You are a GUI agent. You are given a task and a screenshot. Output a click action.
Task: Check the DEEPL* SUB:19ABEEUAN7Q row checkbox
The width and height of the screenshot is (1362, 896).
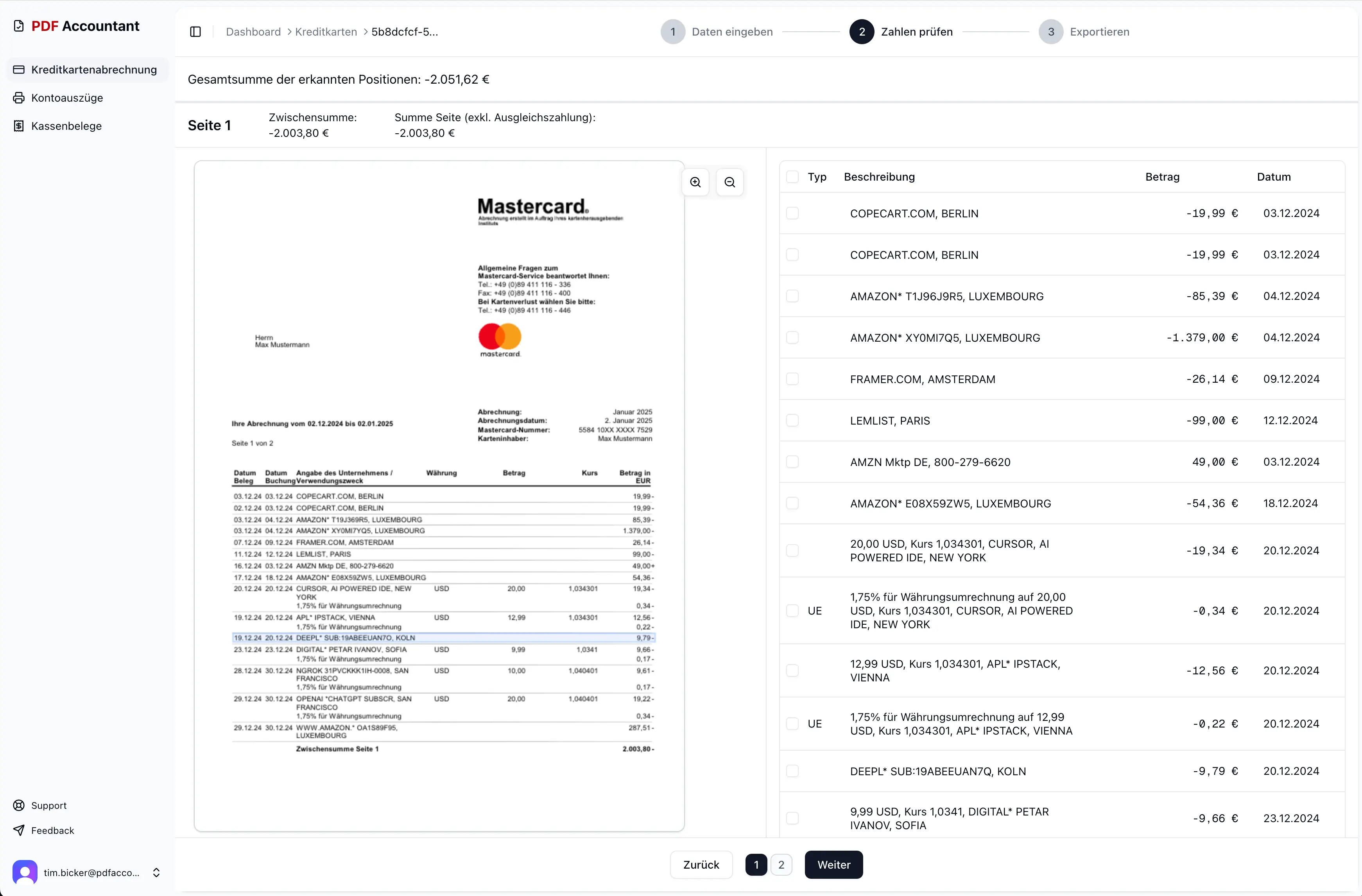coord(792,771)
